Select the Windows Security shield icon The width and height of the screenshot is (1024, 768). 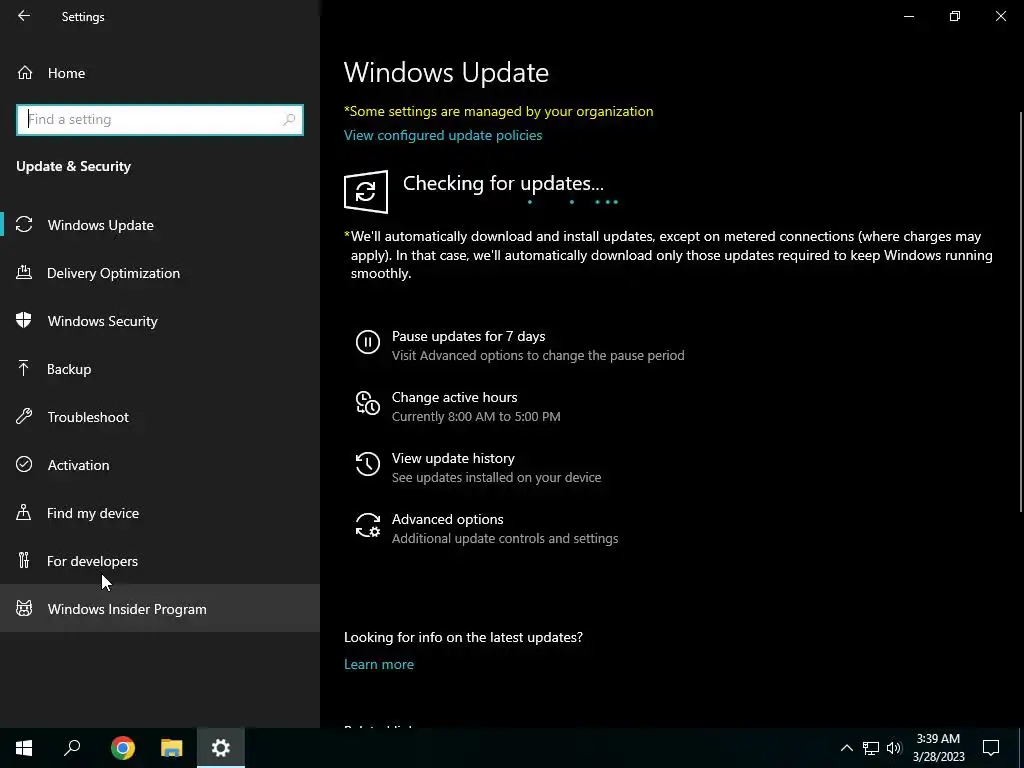click(x=24, y=320)
